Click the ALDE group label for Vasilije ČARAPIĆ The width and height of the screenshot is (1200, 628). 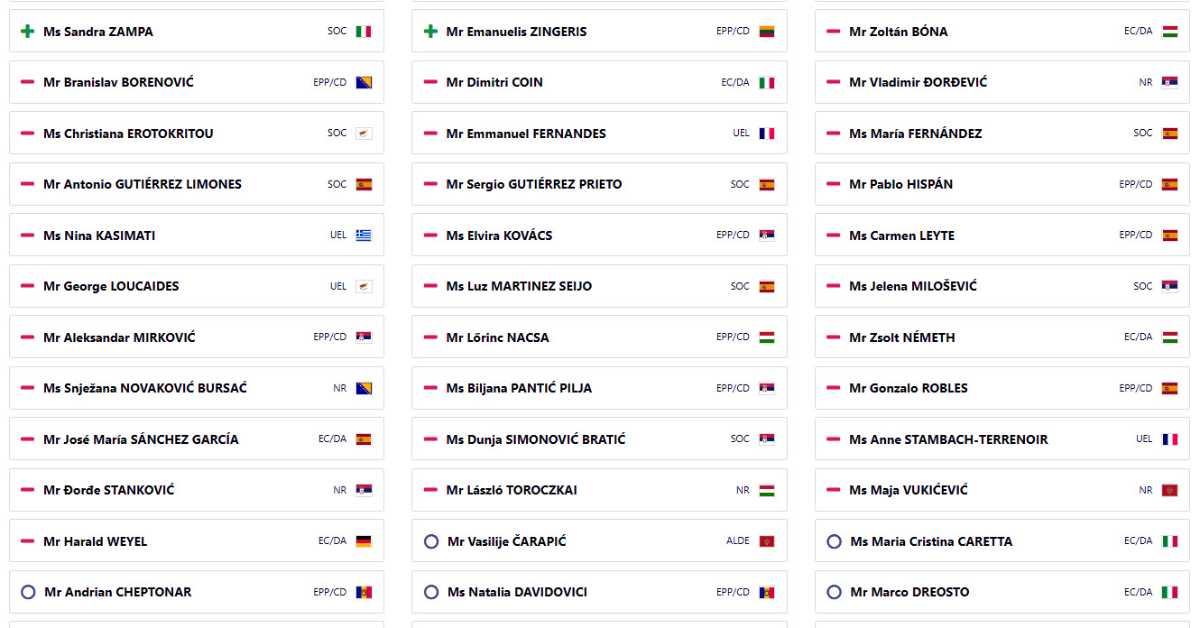pyautogui.click(x=737, y=541)
